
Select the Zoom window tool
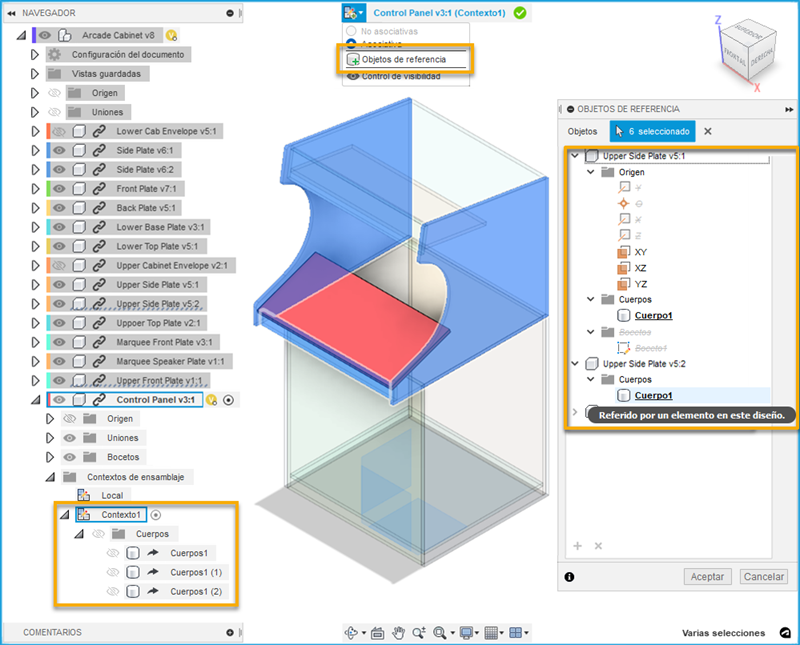click(x=419, y=633)
